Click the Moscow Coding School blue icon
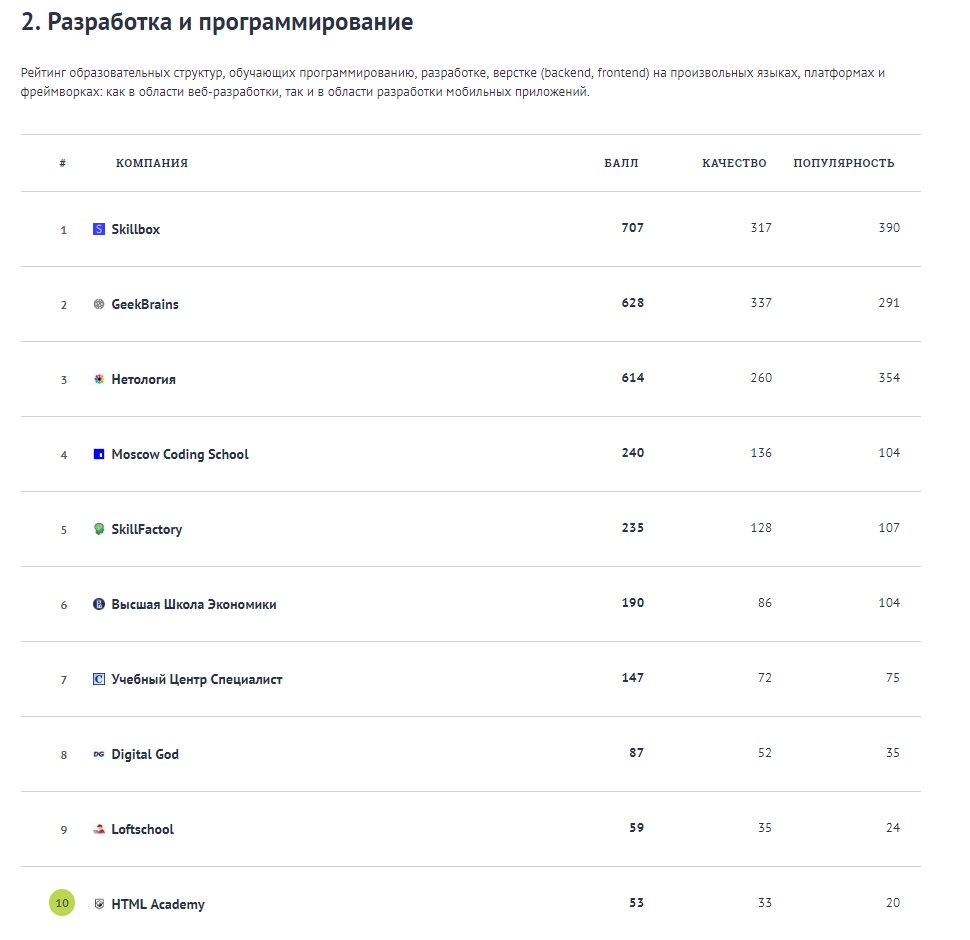 (x=99, y=455)
